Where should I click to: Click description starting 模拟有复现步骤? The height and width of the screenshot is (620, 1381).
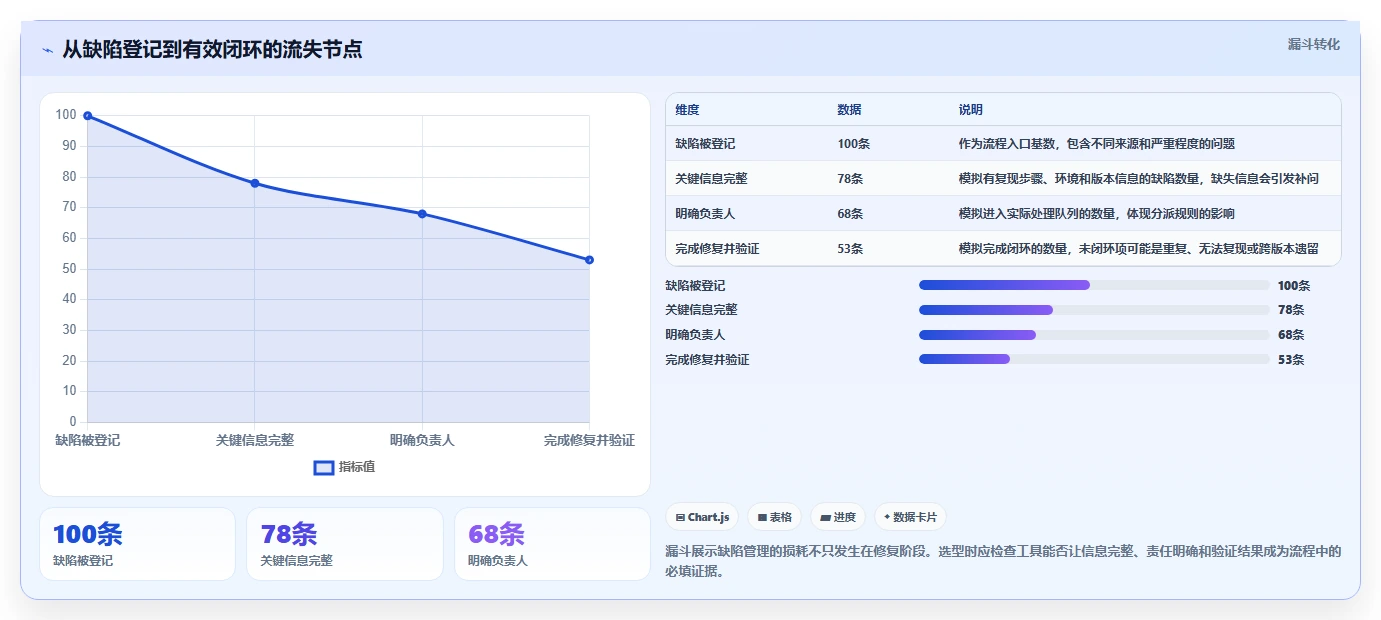coord(1138,179)
